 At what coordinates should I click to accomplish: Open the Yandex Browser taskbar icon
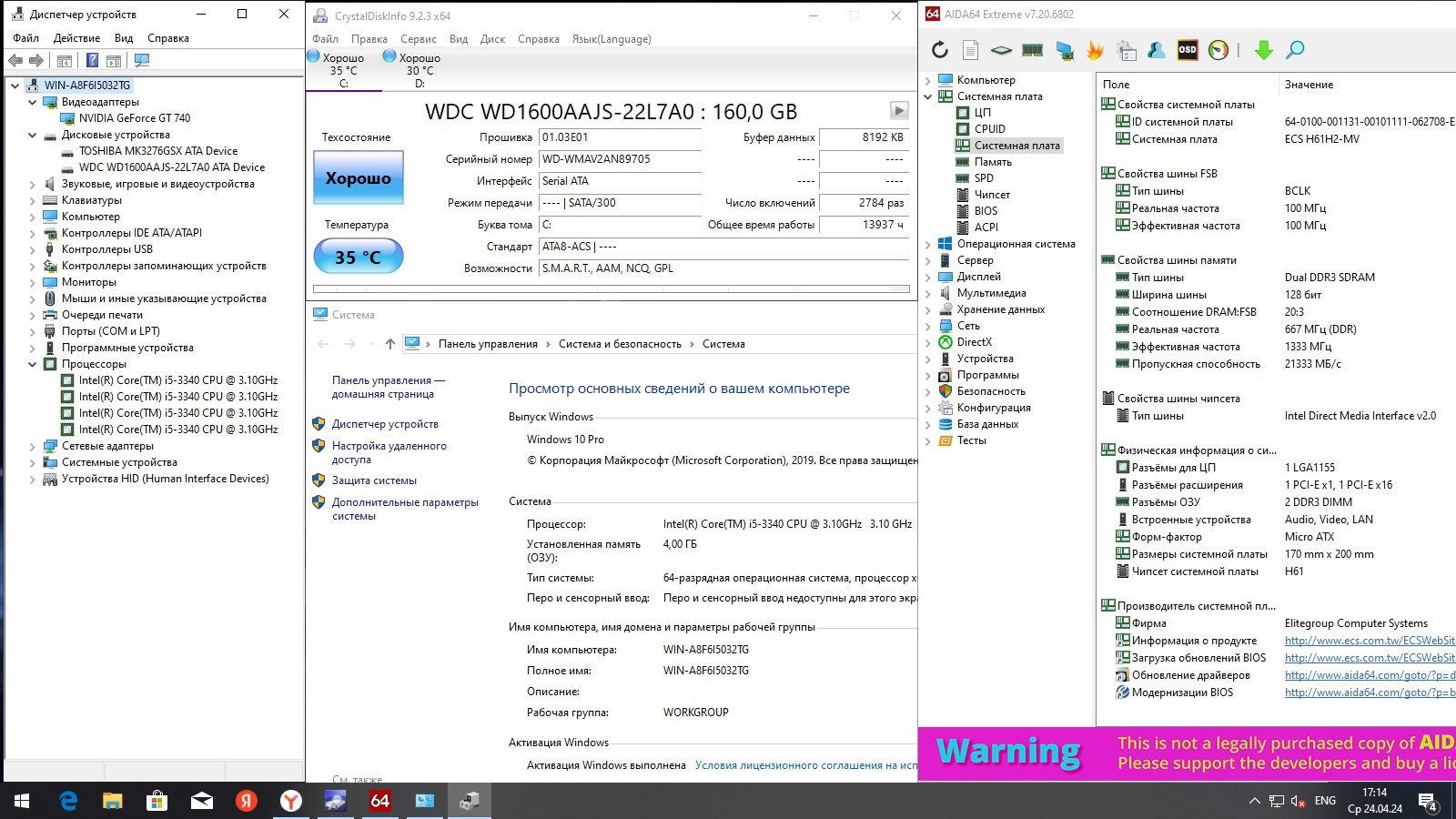(291, 801)
